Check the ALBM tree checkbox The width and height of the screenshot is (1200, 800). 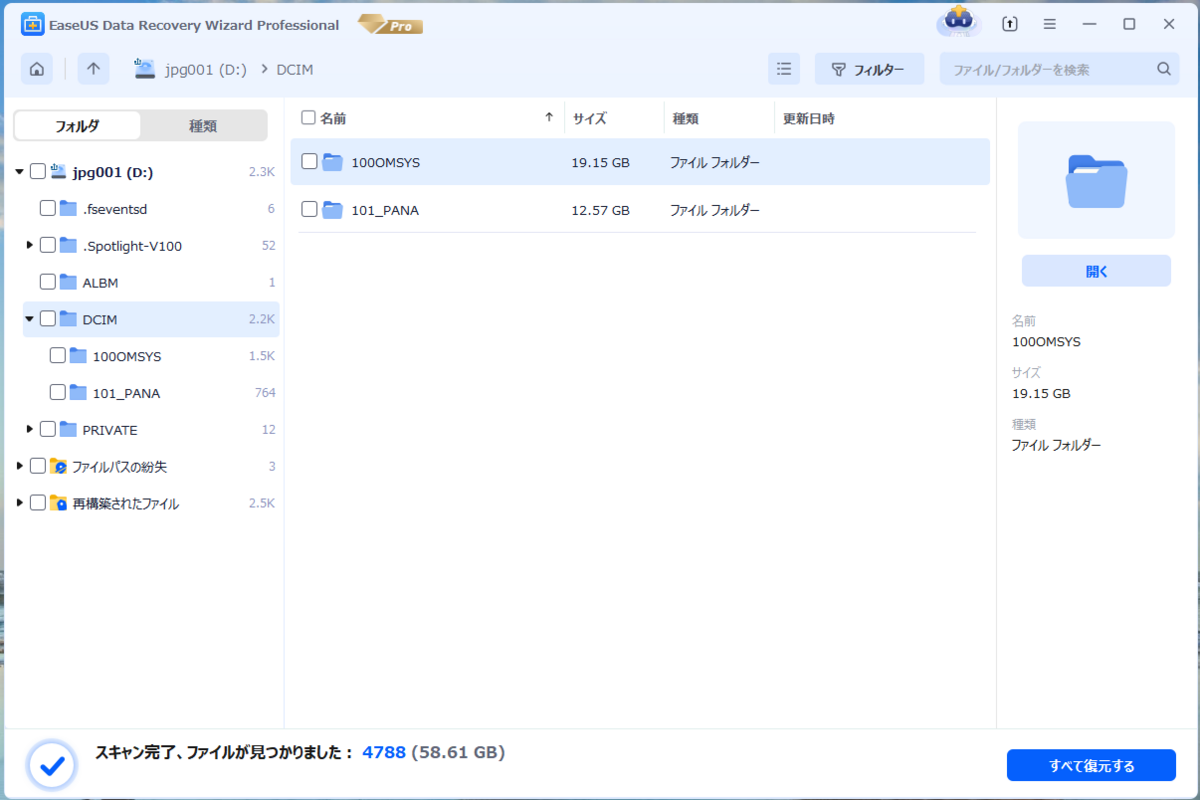(x=47, y=282)
